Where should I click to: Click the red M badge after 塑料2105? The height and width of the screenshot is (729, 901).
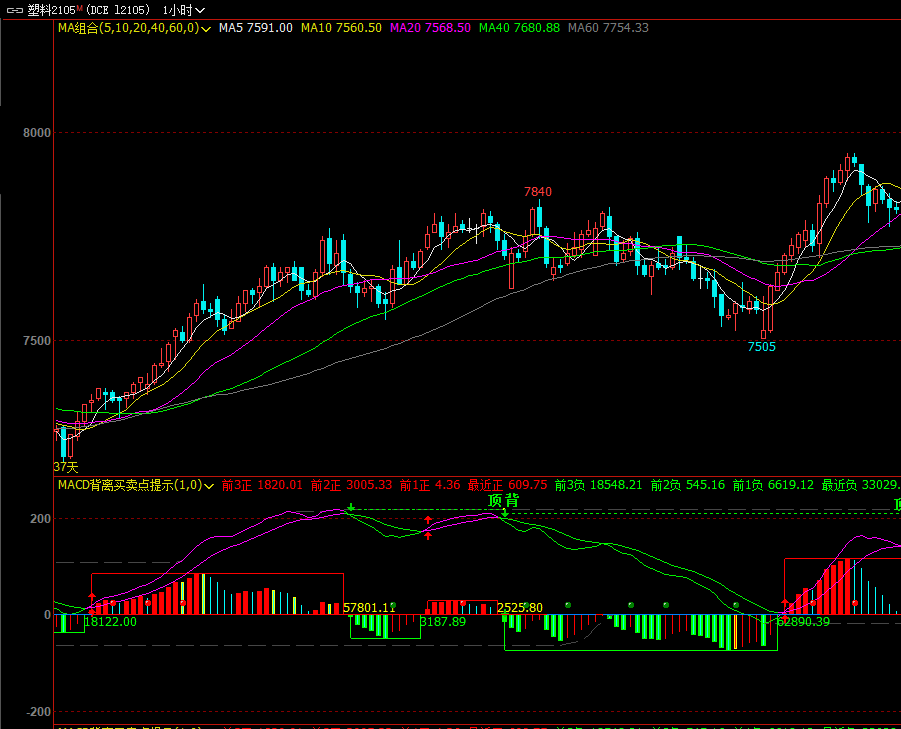tap(79, 7)
